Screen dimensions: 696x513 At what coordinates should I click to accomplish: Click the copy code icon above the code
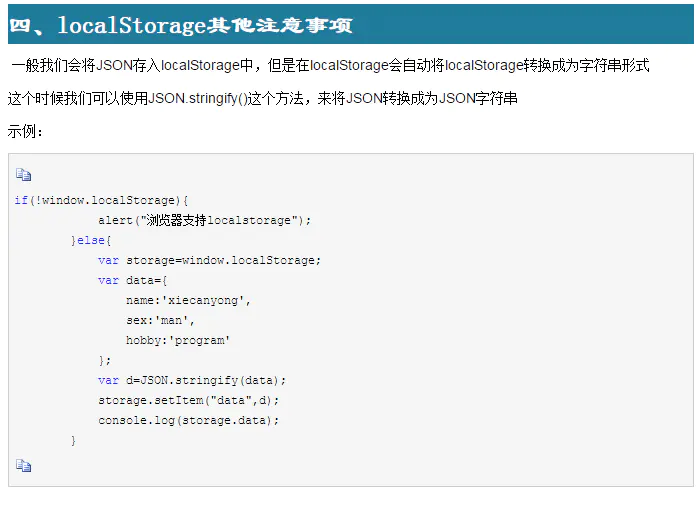[23, 175]
